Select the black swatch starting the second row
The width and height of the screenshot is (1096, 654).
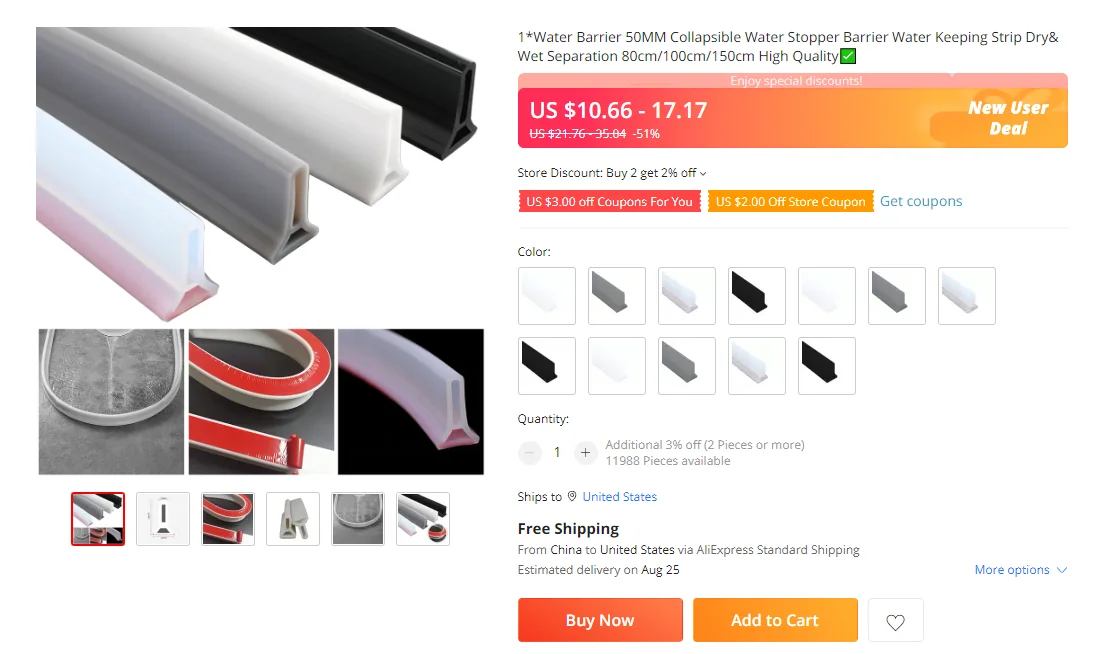click(x=547, y=365)
